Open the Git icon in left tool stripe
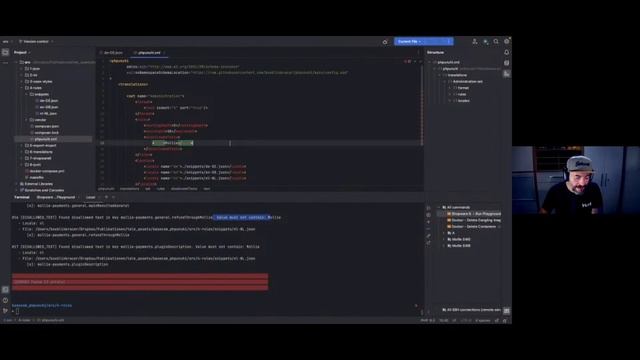 click(5, 311)
